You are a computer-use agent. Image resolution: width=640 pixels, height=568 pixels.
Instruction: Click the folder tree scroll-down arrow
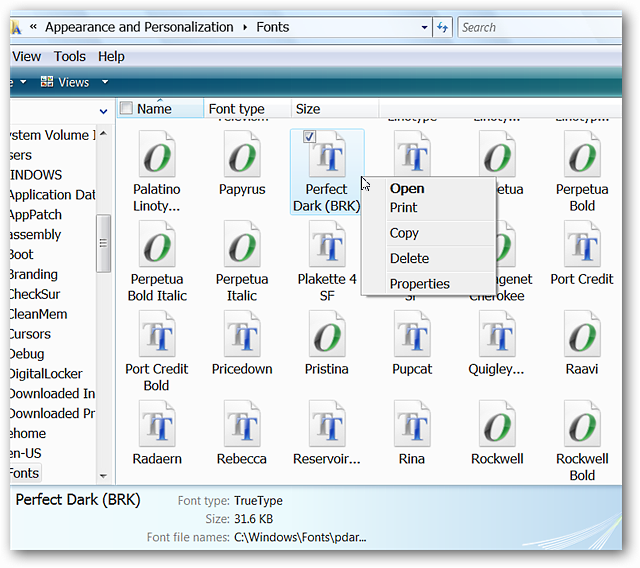[103, 476]
